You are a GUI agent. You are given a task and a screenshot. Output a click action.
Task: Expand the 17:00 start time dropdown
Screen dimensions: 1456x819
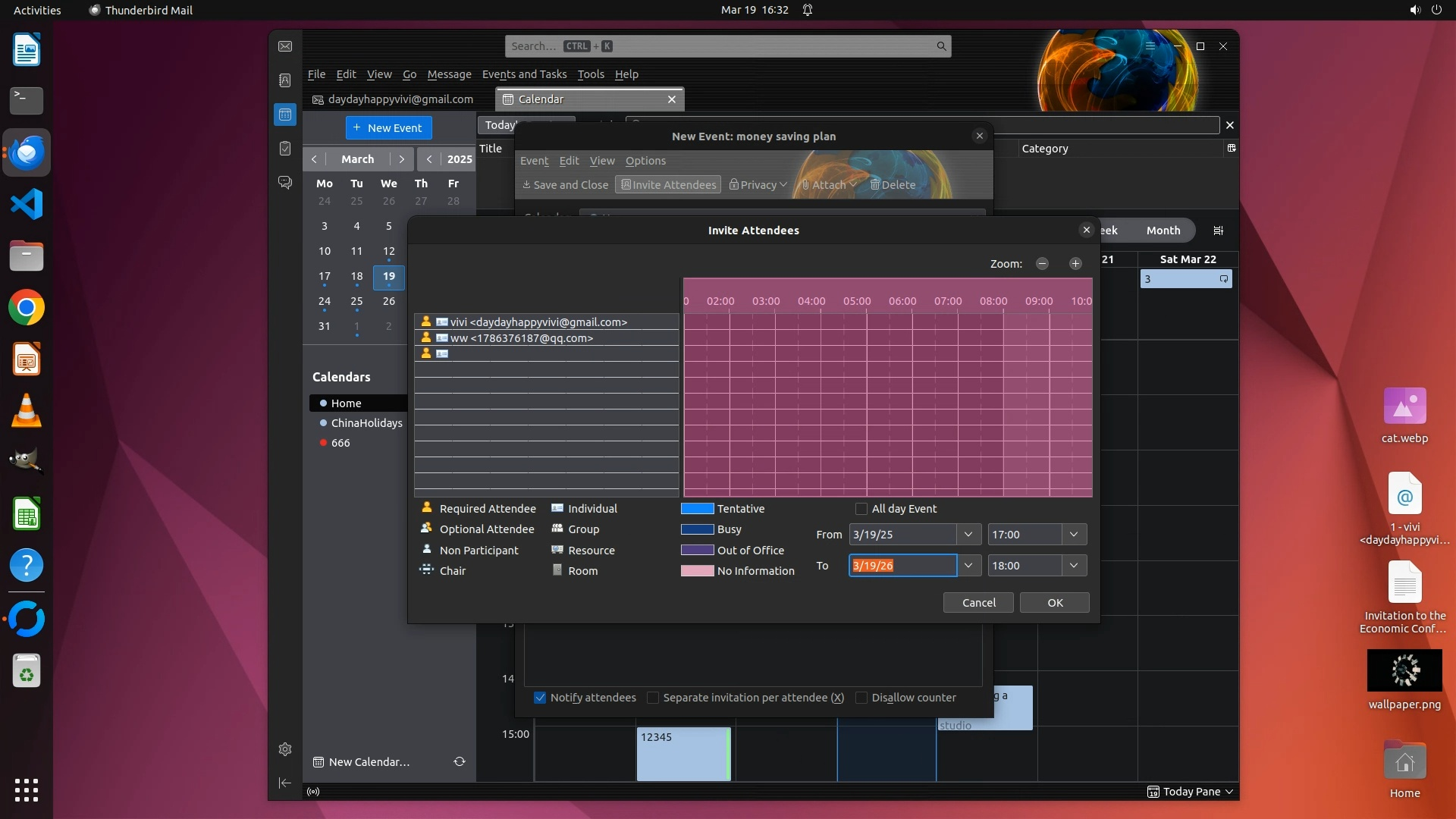point(1074,535)
